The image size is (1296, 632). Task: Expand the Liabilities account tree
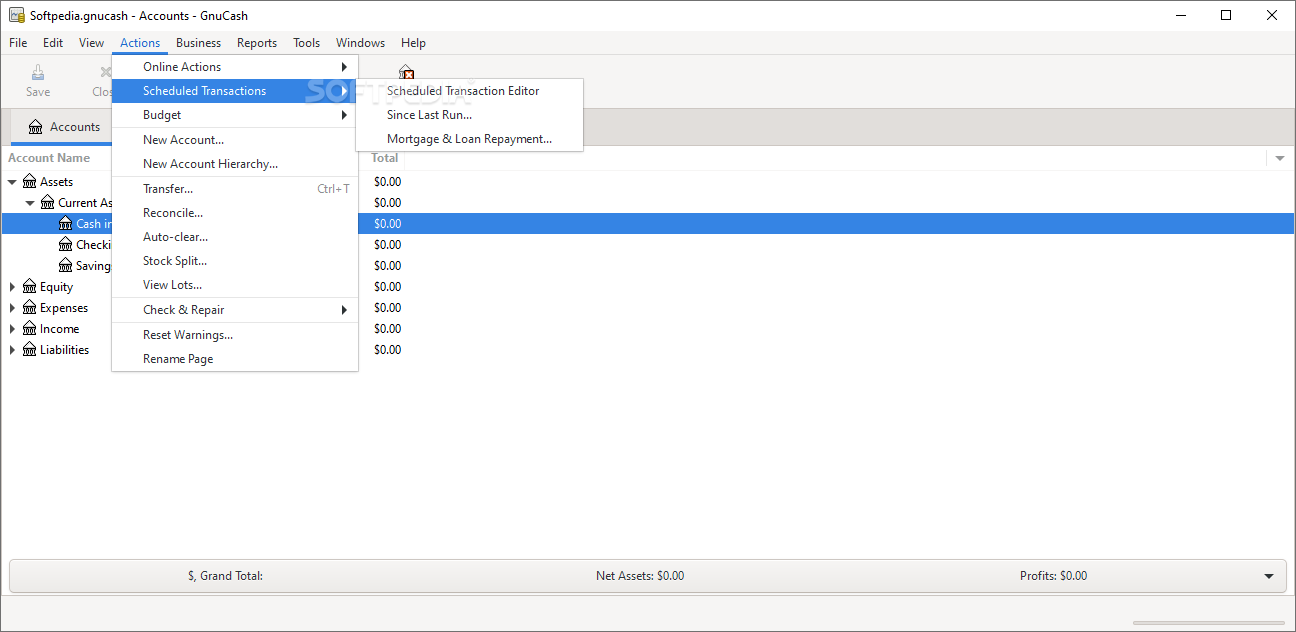(x=12, y=350)
